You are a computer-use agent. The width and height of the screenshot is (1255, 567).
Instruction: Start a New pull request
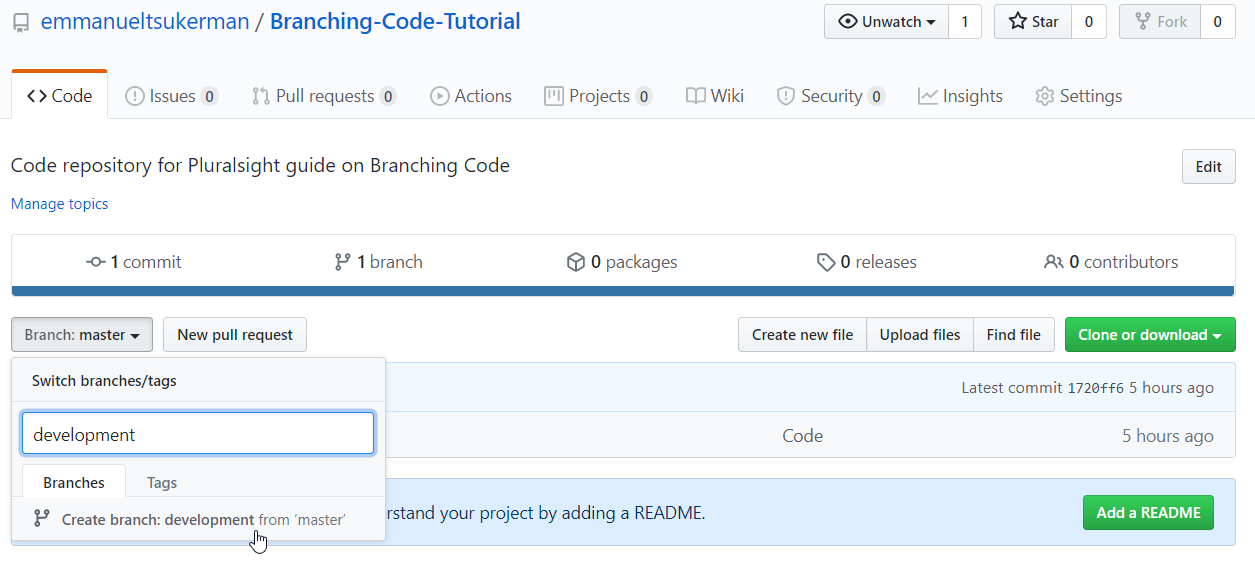pyautogui.click(x=235, y=335)
